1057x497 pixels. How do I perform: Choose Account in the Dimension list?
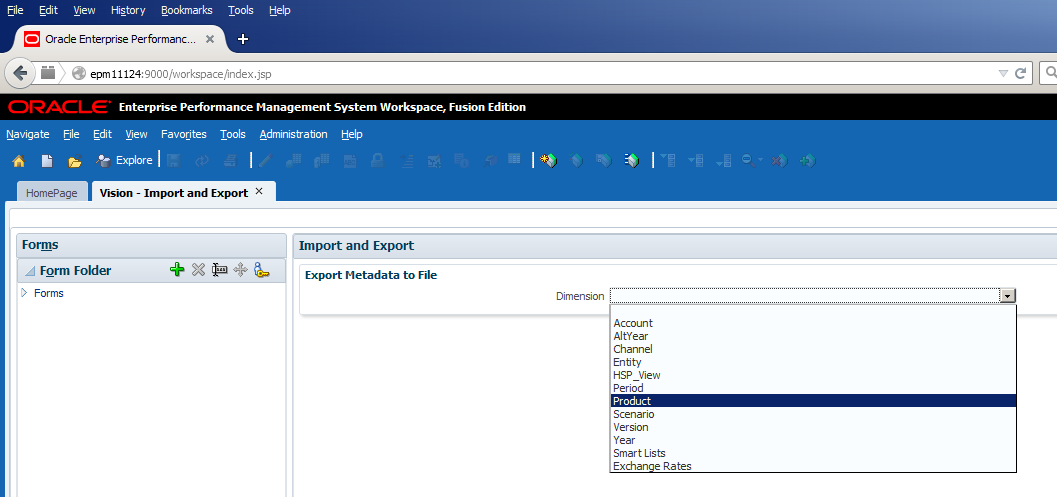813,323
